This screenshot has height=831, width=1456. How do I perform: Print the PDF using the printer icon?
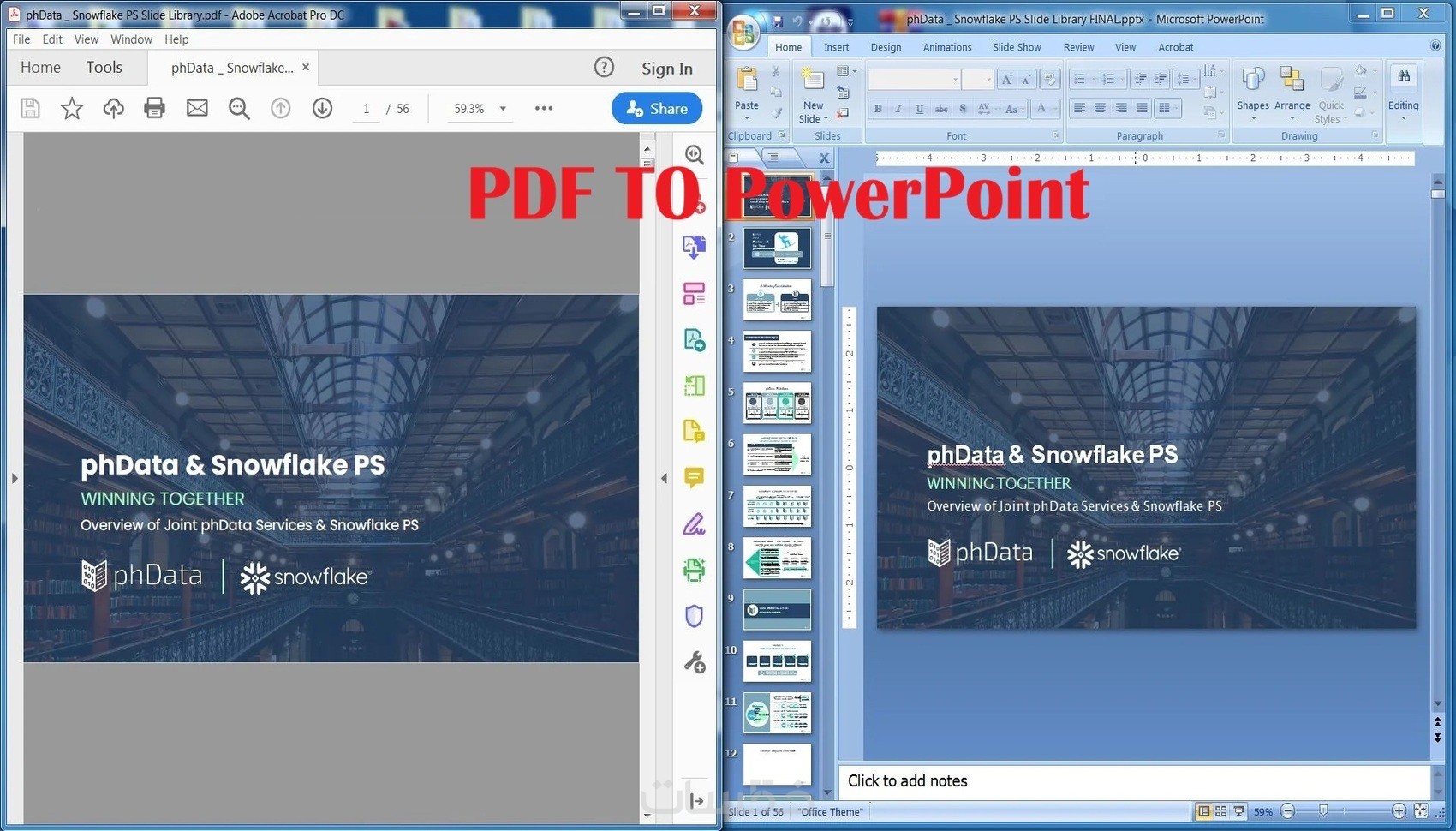(x=155, y=108)
